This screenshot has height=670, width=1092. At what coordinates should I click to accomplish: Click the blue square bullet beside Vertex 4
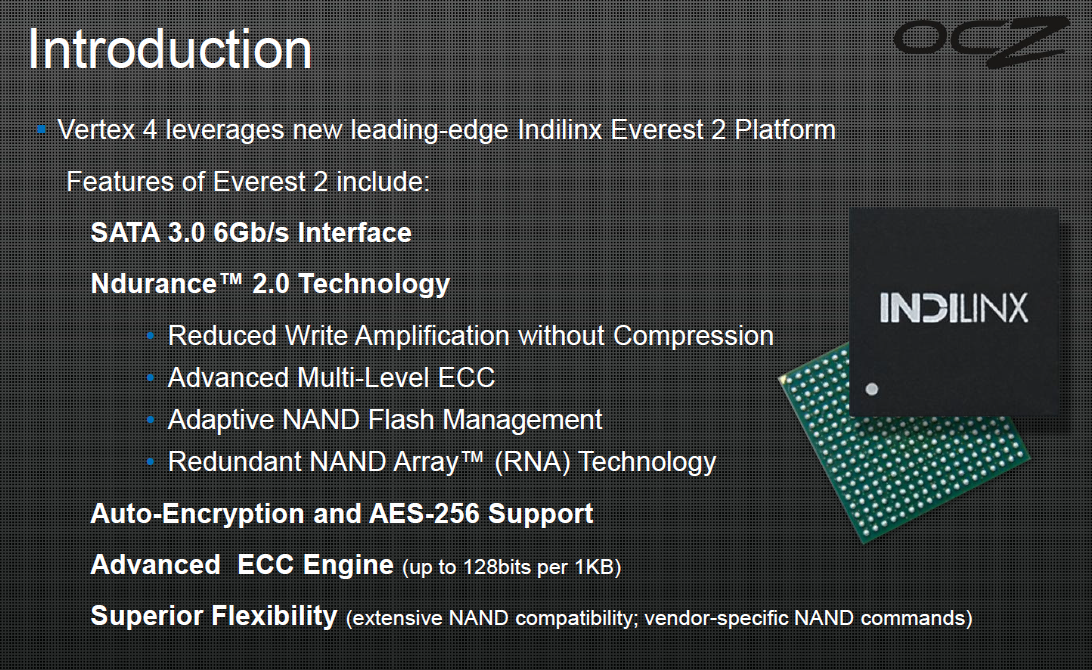(x=42, y=130)
